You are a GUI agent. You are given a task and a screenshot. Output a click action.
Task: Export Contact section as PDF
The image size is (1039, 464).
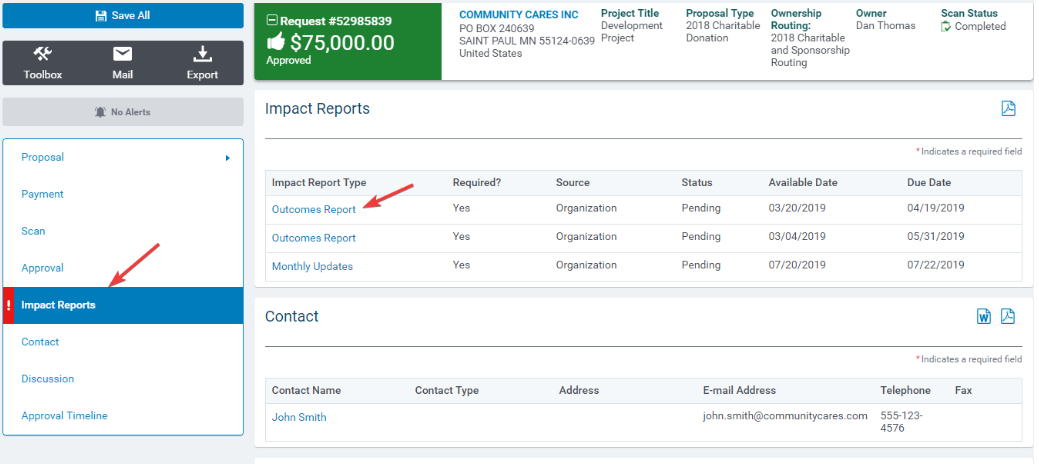(1008, 316)
